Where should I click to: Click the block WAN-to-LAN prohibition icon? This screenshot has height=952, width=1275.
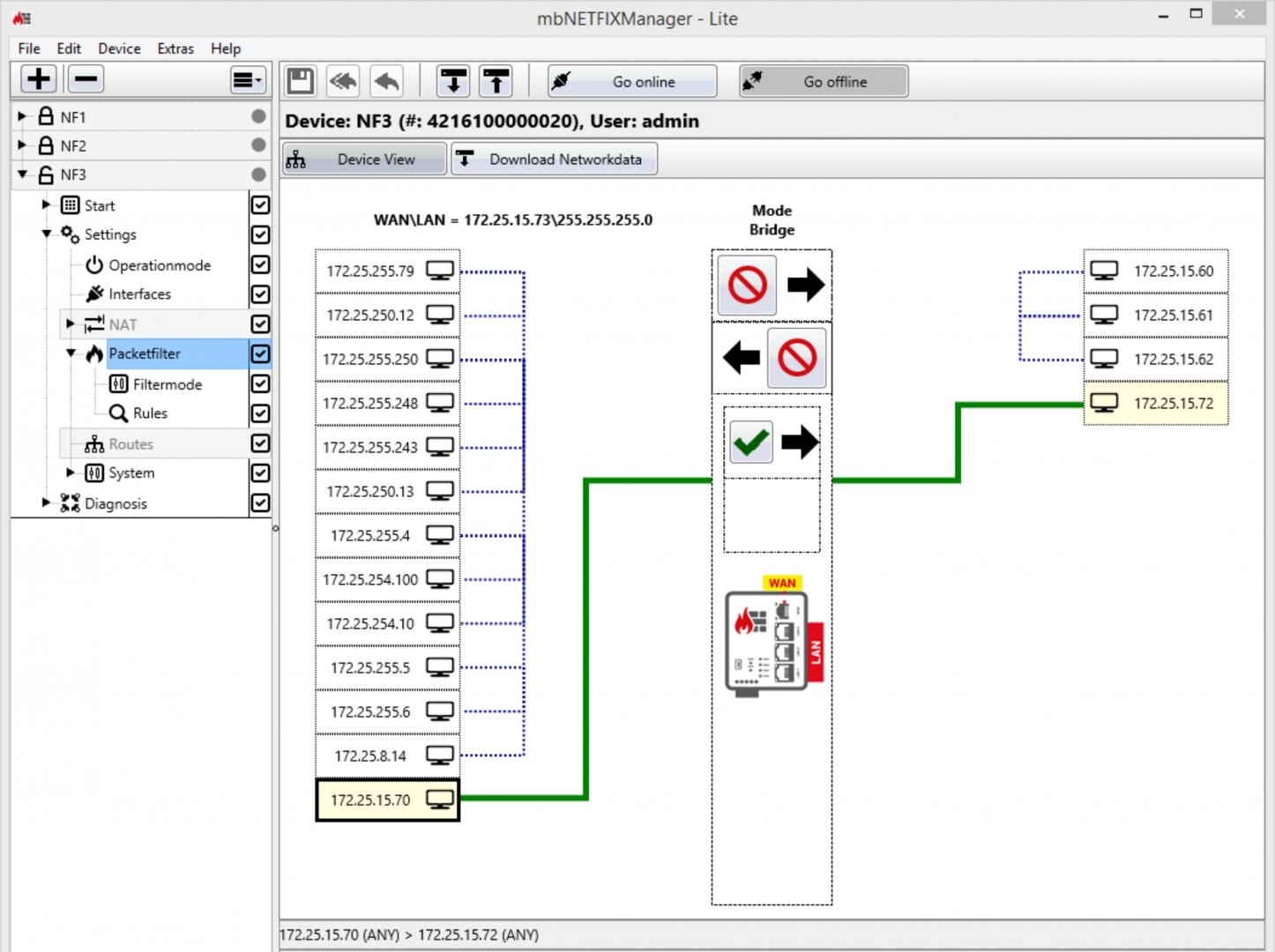[x=747, y=285]
